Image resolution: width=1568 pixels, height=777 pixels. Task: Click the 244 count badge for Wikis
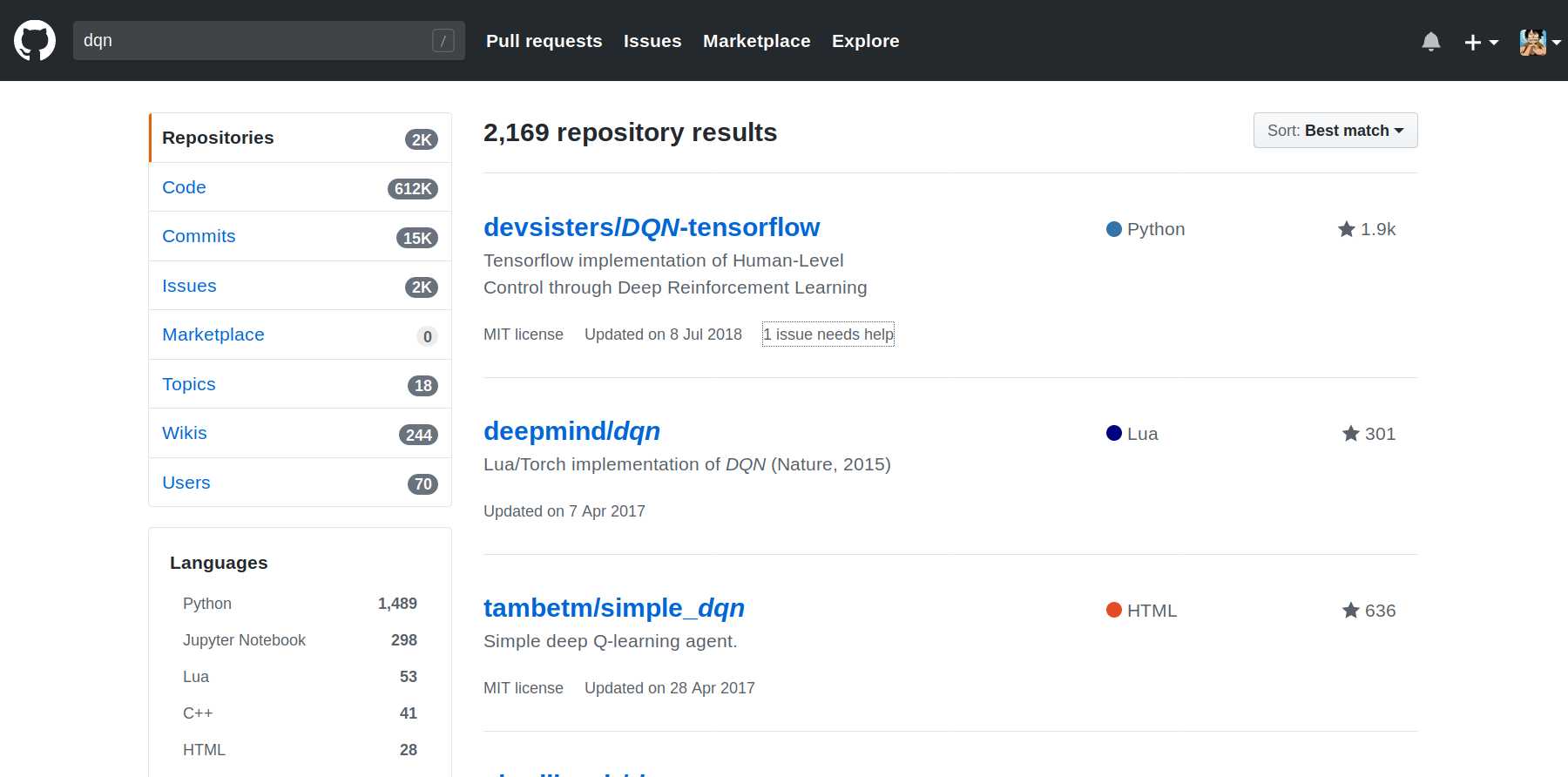(419, 435)
